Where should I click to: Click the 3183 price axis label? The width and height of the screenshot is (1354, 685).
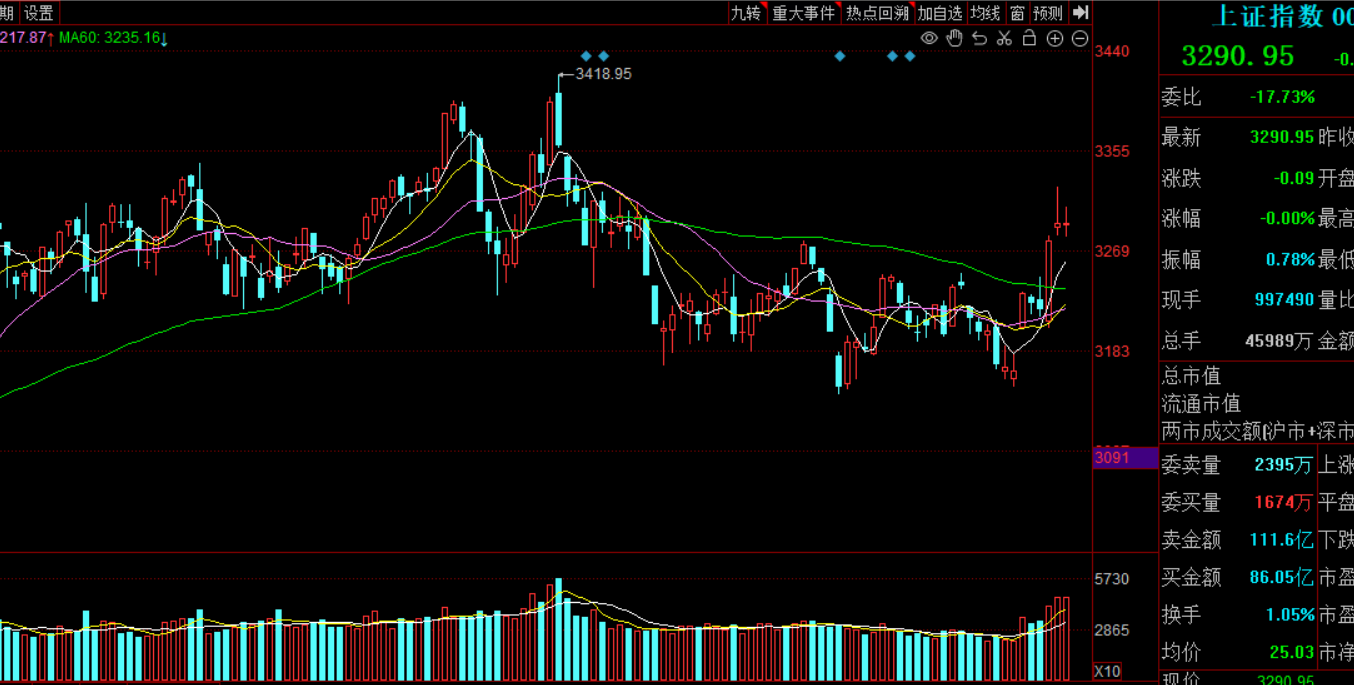pos(1112,351)
